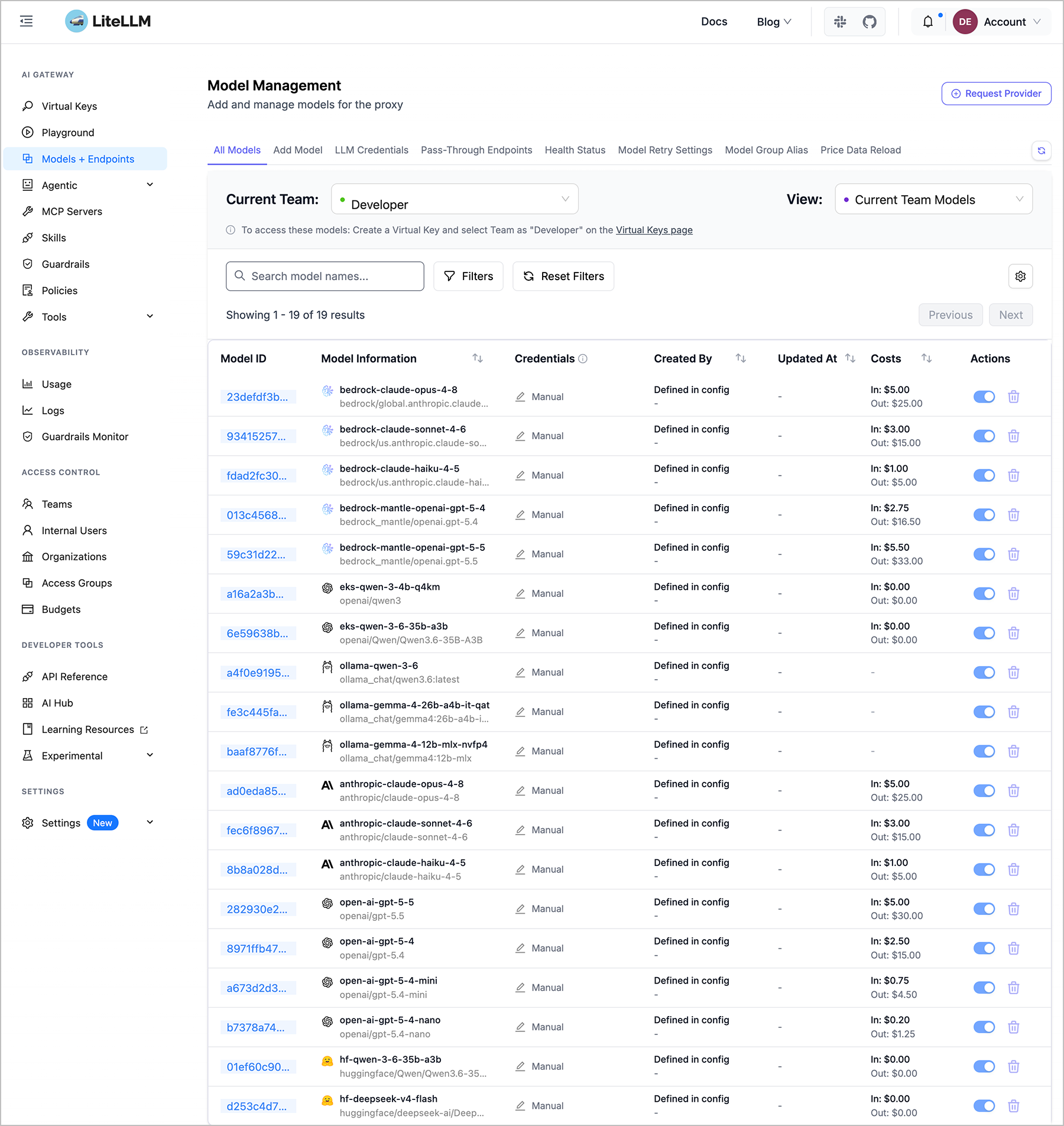Screen dimensions: 1064x1126
Task: Open Guardrails Monitor in sidebar
Action: (85, 437)
